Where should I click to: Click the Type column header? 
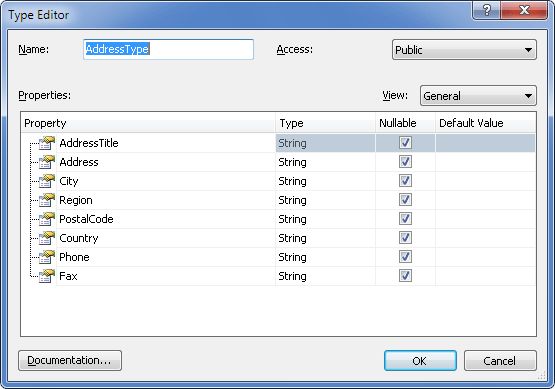(x=325, y=123)
